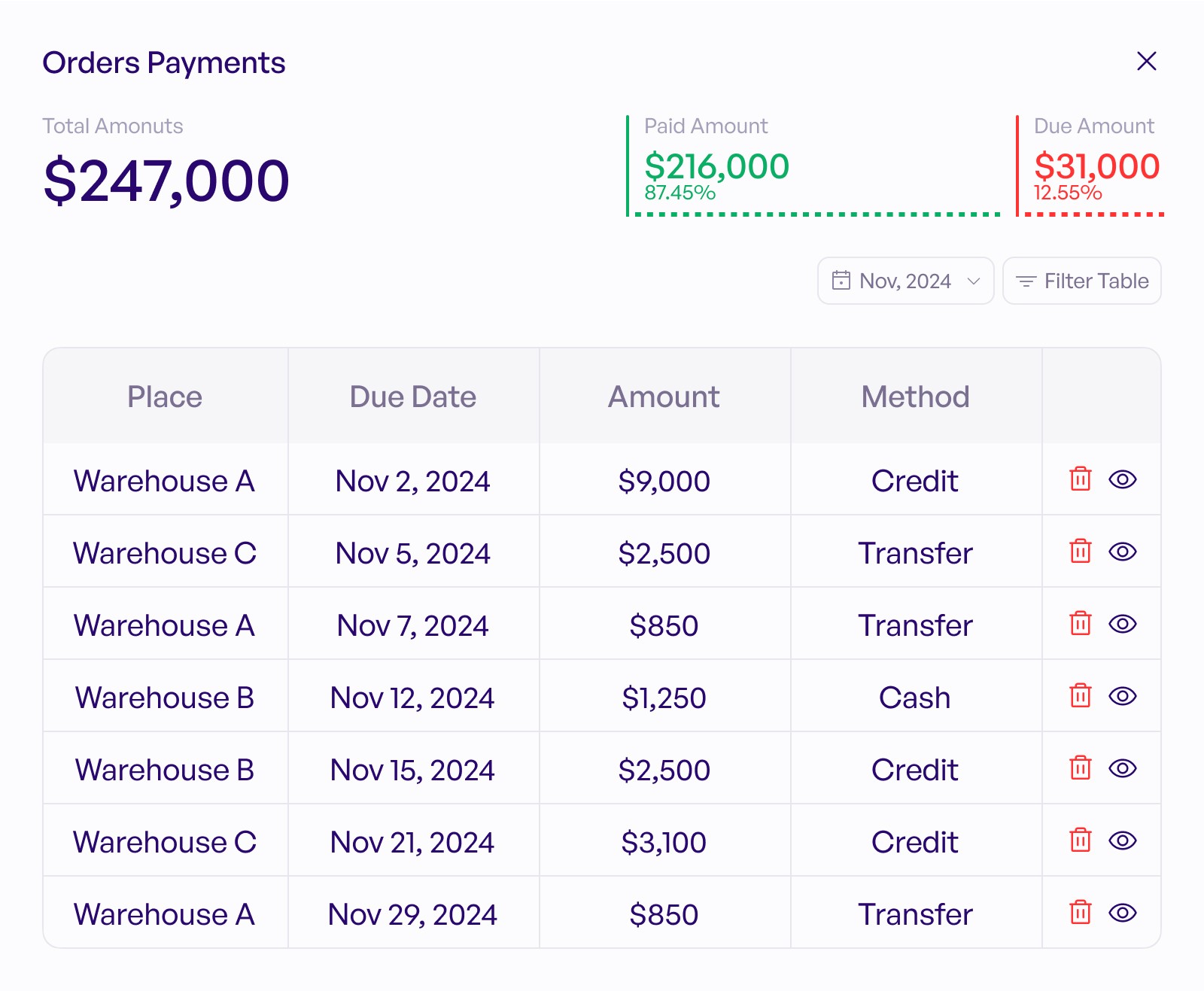Open the Nov, 2024 month dropdown
Image resolution: width=1204 pixels, height=991 pixels.
pos(906,281)
